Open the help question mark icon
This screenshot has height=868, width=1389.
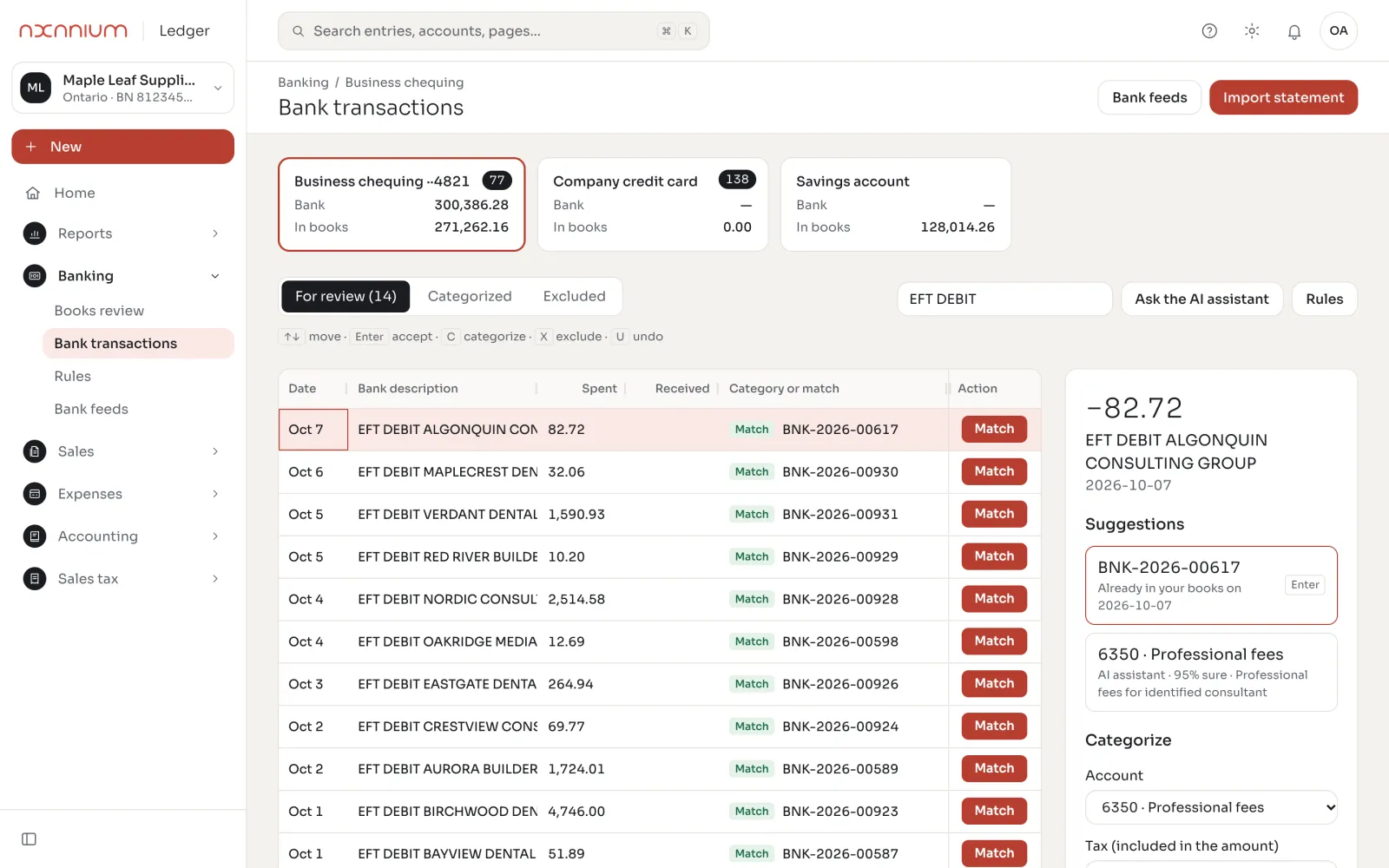1209,31
